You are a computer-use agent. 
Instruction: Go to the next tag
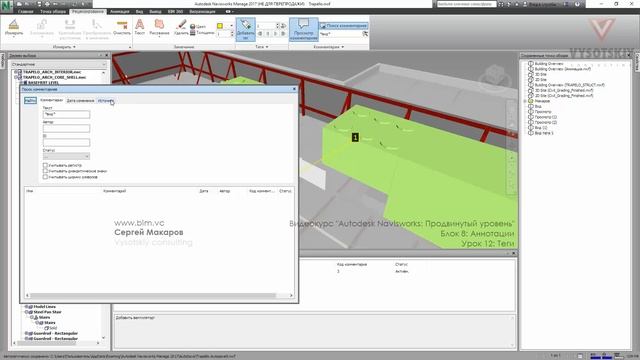point(276,34)
